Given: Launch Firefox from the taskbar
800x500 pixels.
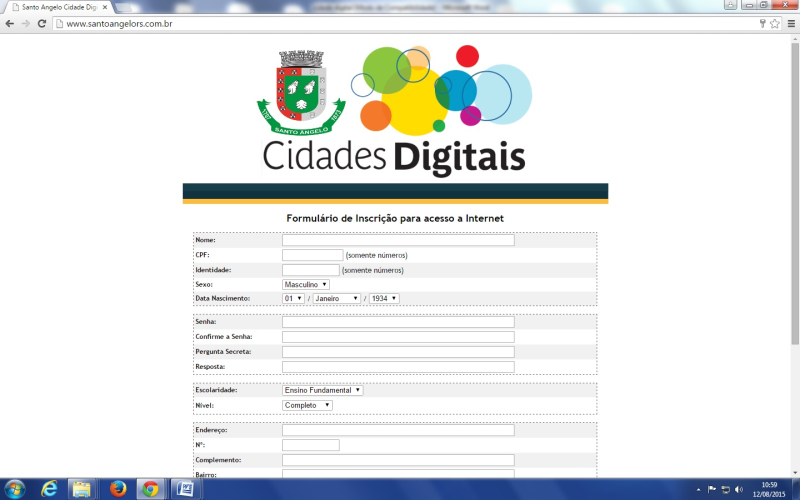Looking at the screenshot, I should coord(116,488).
